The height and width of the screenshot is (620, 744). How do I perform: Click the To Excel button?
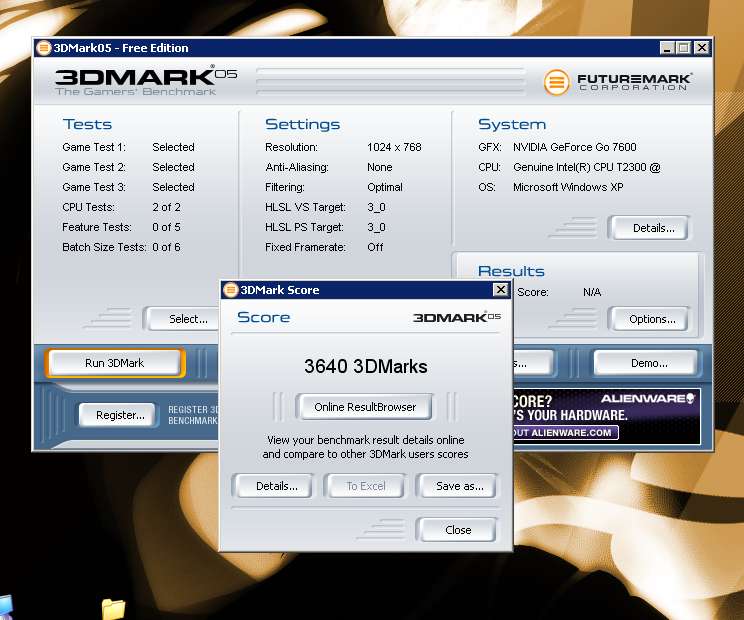coord(365,486)
